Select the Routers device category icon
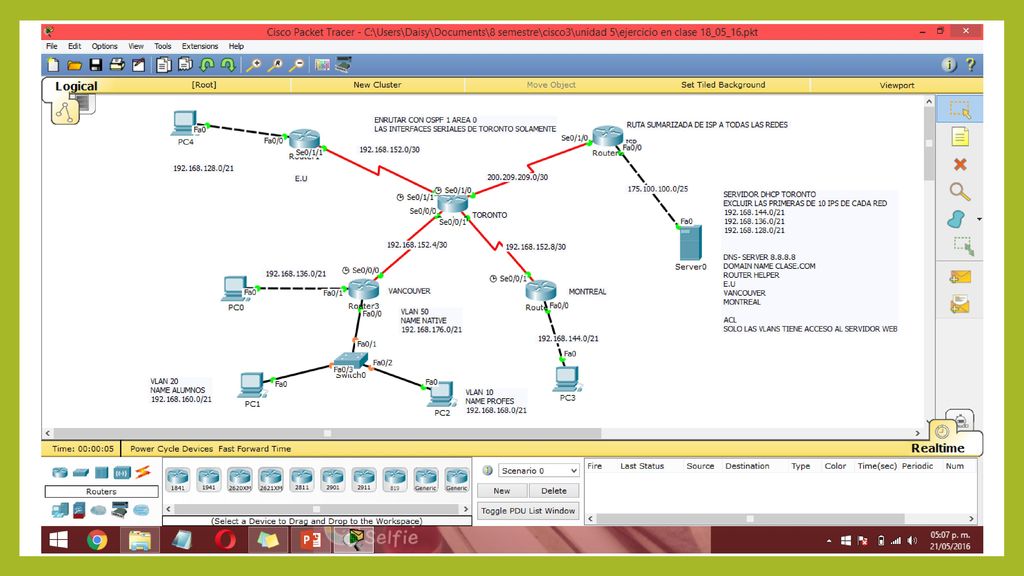The height and width of the screenshot is (576, 1024). pyautogui.click(x=59, y=472)
